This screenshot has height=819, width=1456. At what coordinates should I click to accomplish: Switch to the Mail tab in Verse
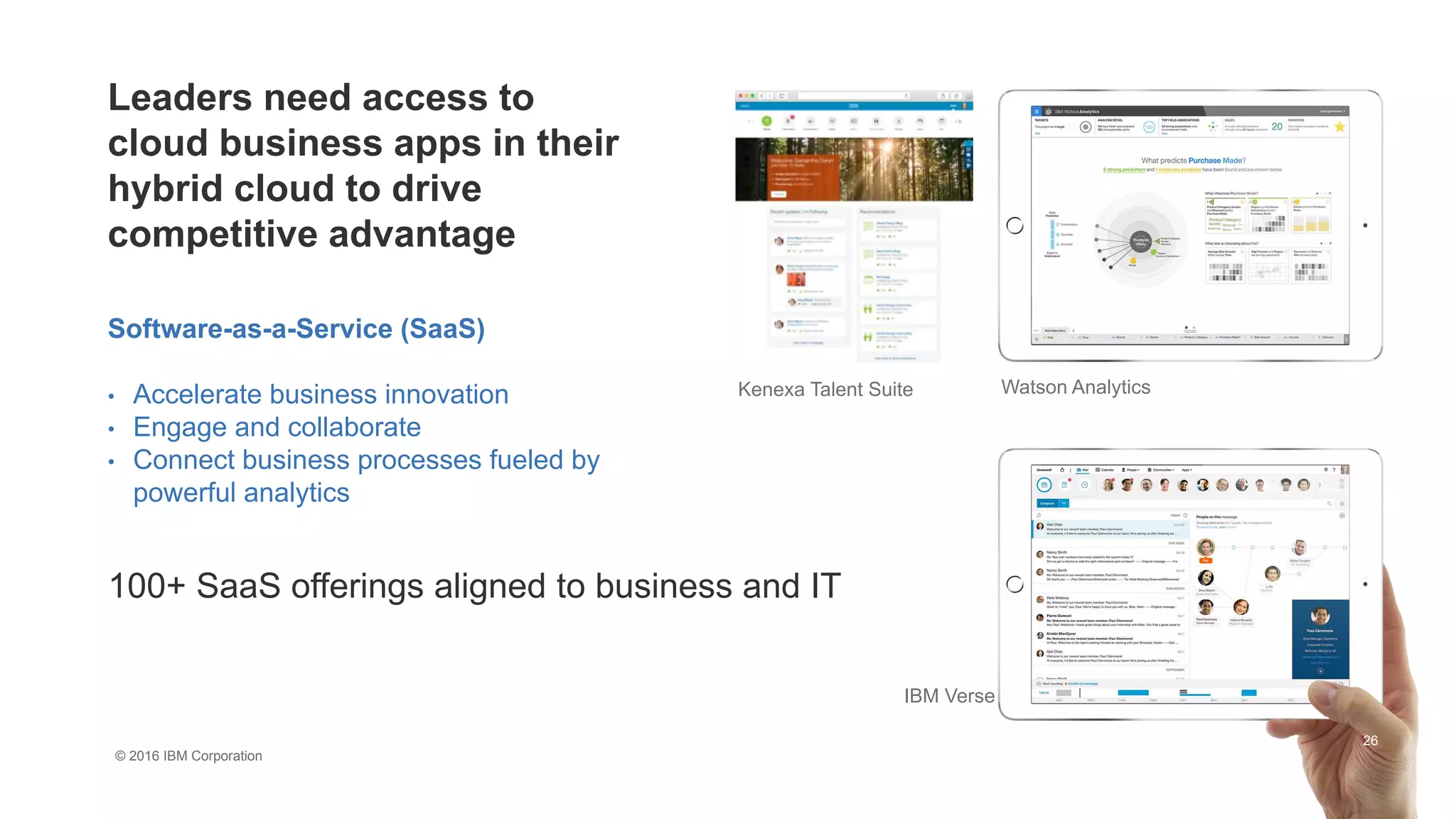pyautogui.click(x=1083, y=470)
